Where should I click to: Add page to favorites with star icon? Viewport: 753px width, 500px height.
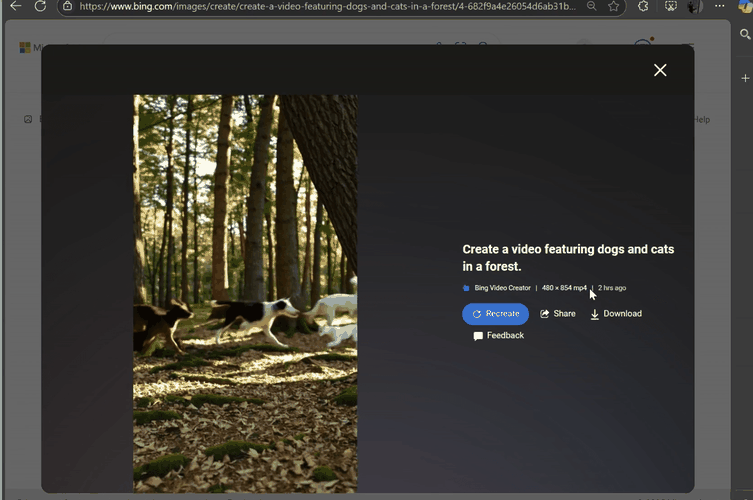[x=613, y=6]
